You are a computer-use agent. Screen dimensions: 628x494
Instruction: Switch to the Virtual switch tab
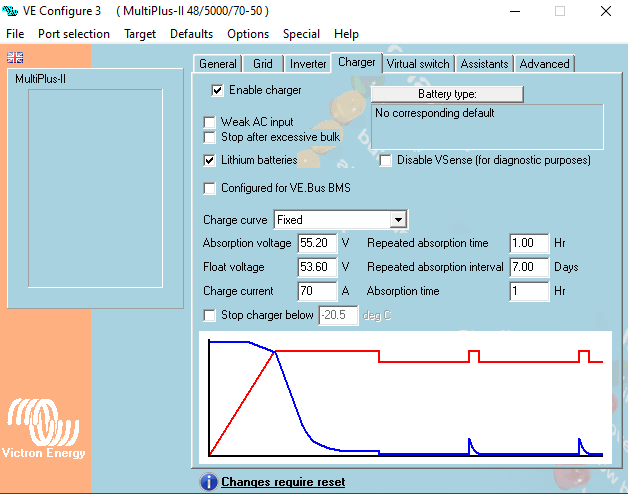(x=418, y=64)
